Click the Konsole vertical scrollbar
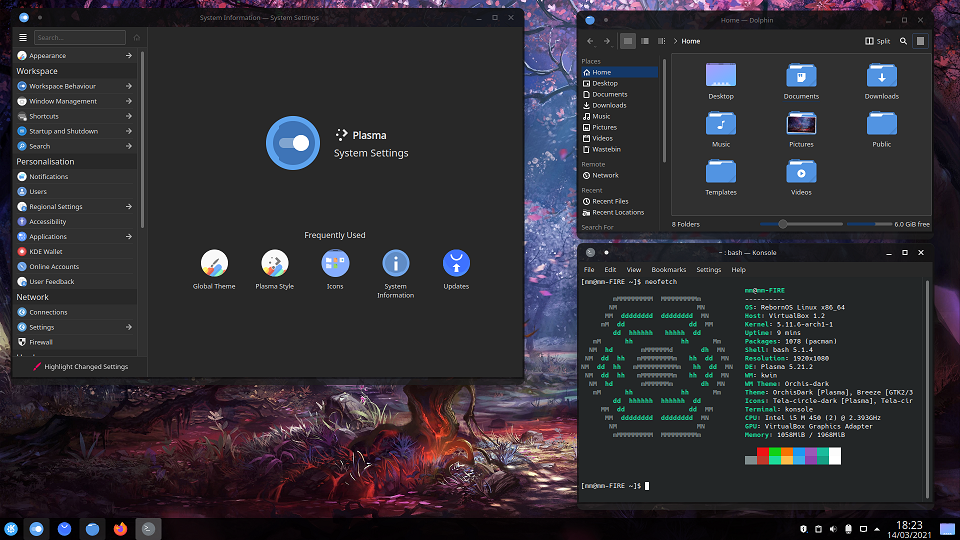The image size is (960, 540). (928, 389)
